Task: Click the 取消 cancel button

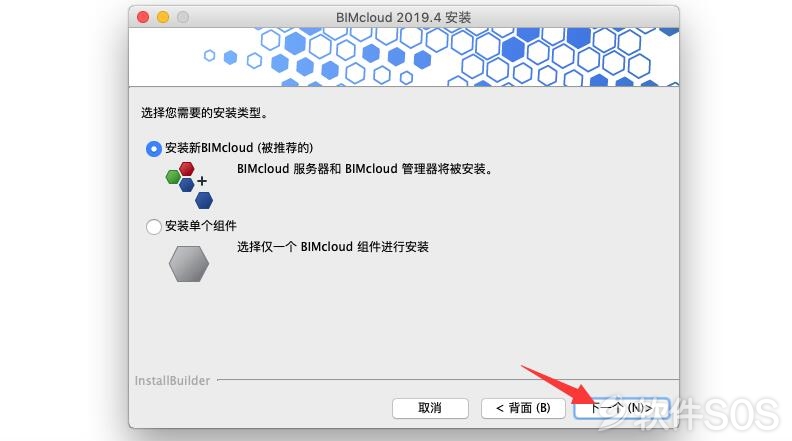Action: [x=430, y=408]
